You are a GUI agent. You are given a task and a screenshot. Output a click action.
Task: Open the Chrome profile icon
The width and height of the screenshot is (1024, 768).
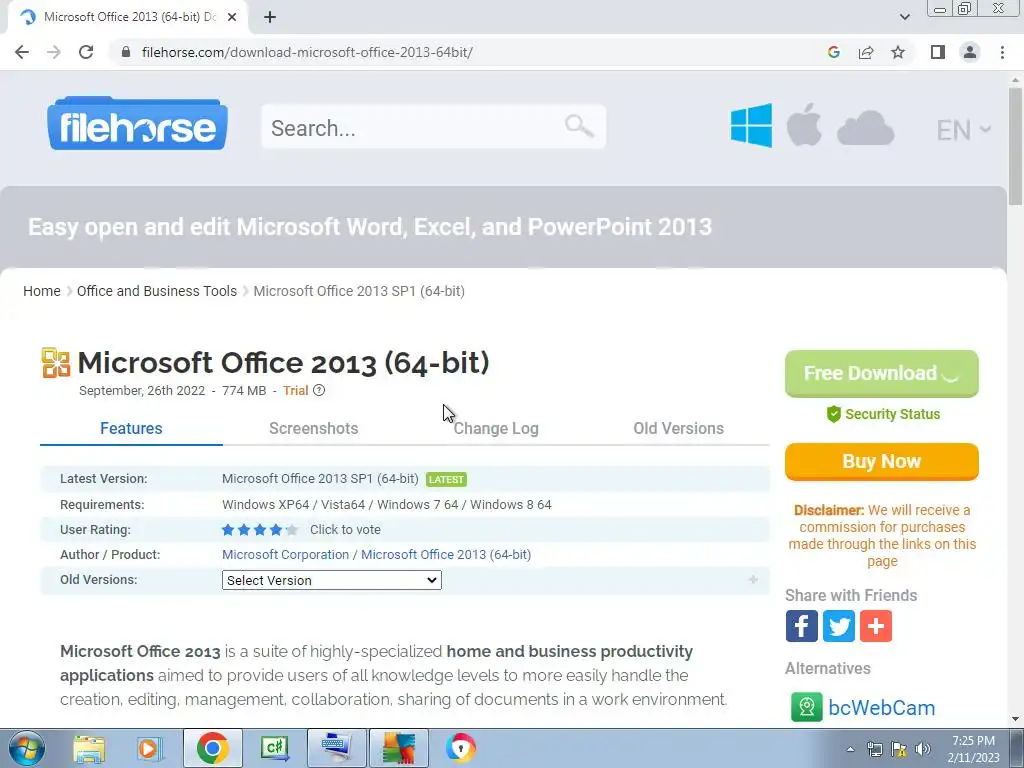click(970, 52)
